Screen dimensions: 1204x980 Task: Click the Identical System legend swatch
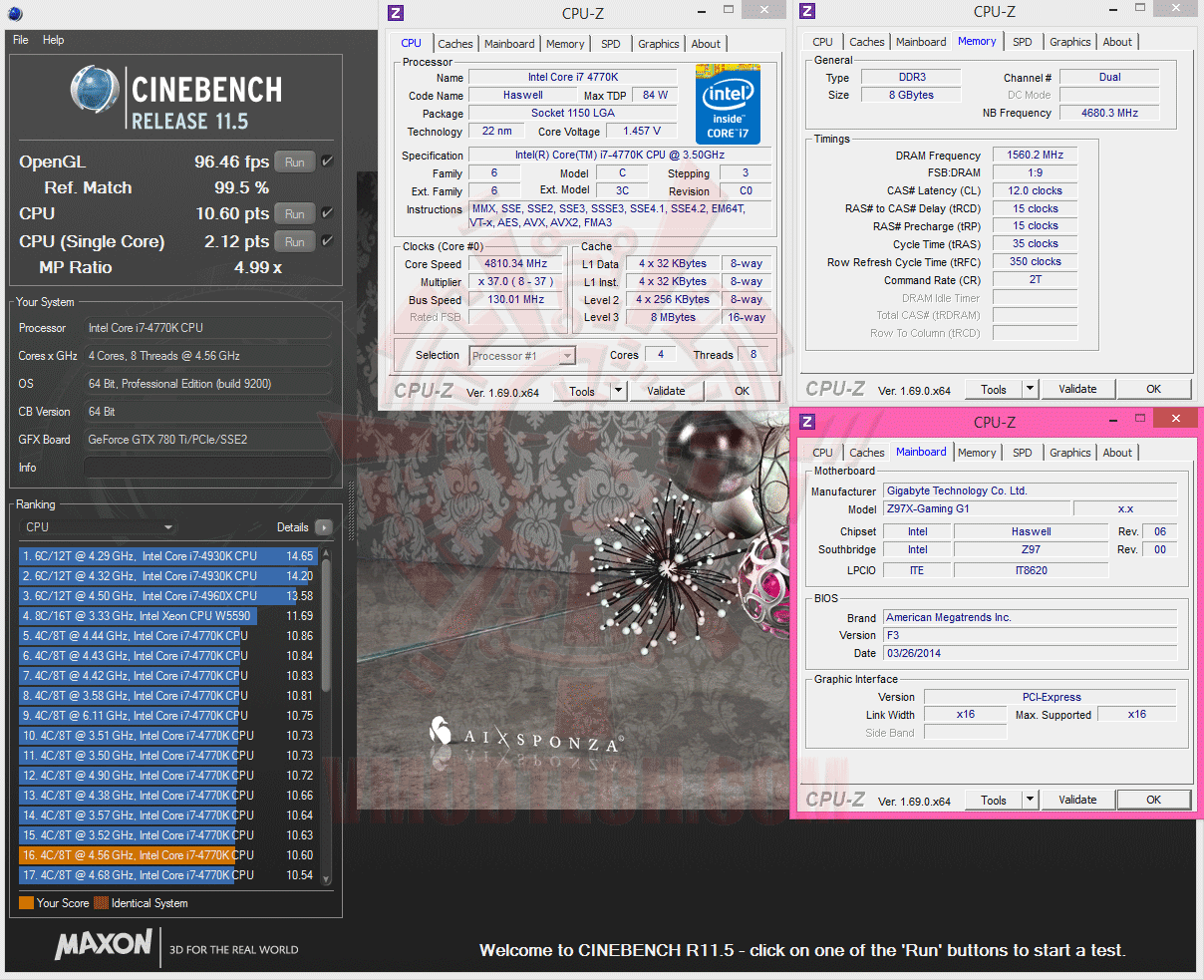(x=101, y=903)
